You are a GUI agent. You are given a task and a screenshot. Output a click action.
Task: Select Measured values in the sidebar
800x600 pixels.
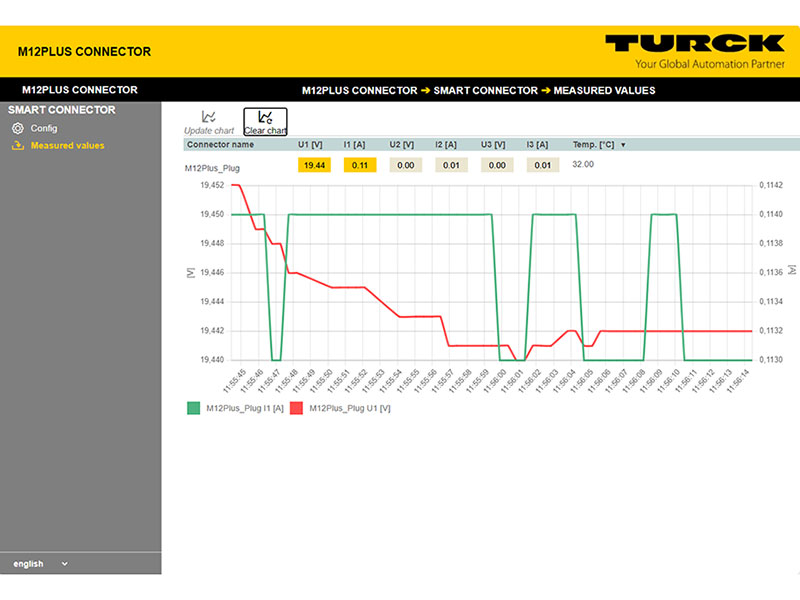point(67,146)
